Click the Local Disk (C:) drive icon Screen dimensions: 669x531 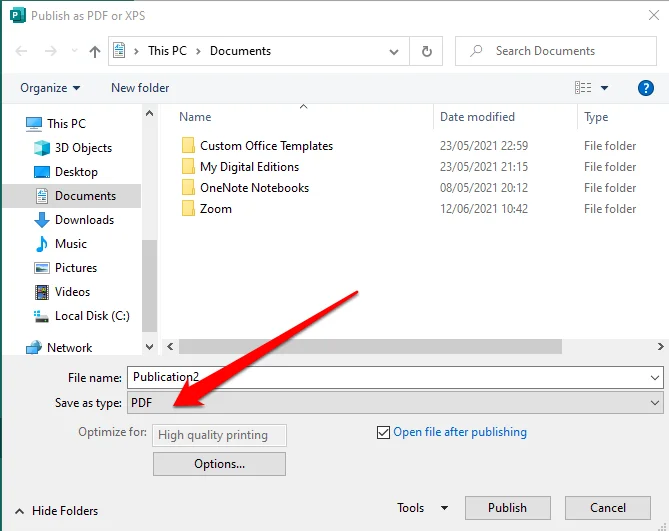point(41,316)
